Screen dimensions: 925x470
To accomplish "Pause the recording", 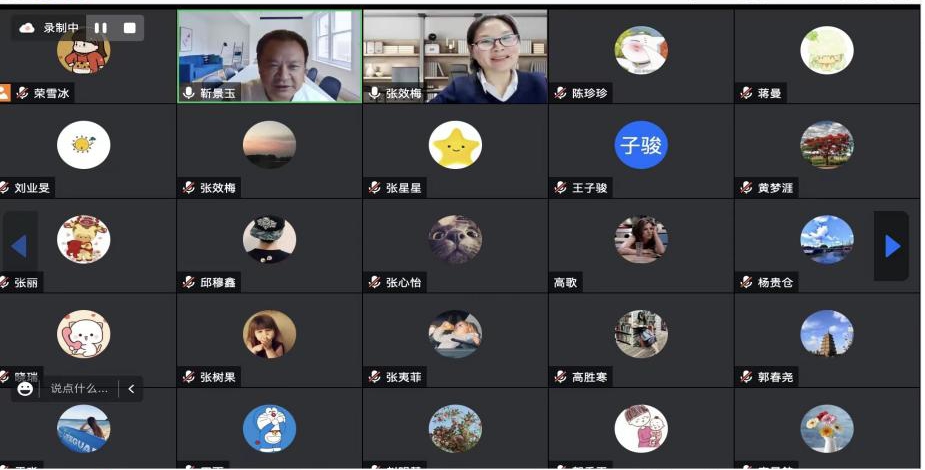I will point(101,28).
